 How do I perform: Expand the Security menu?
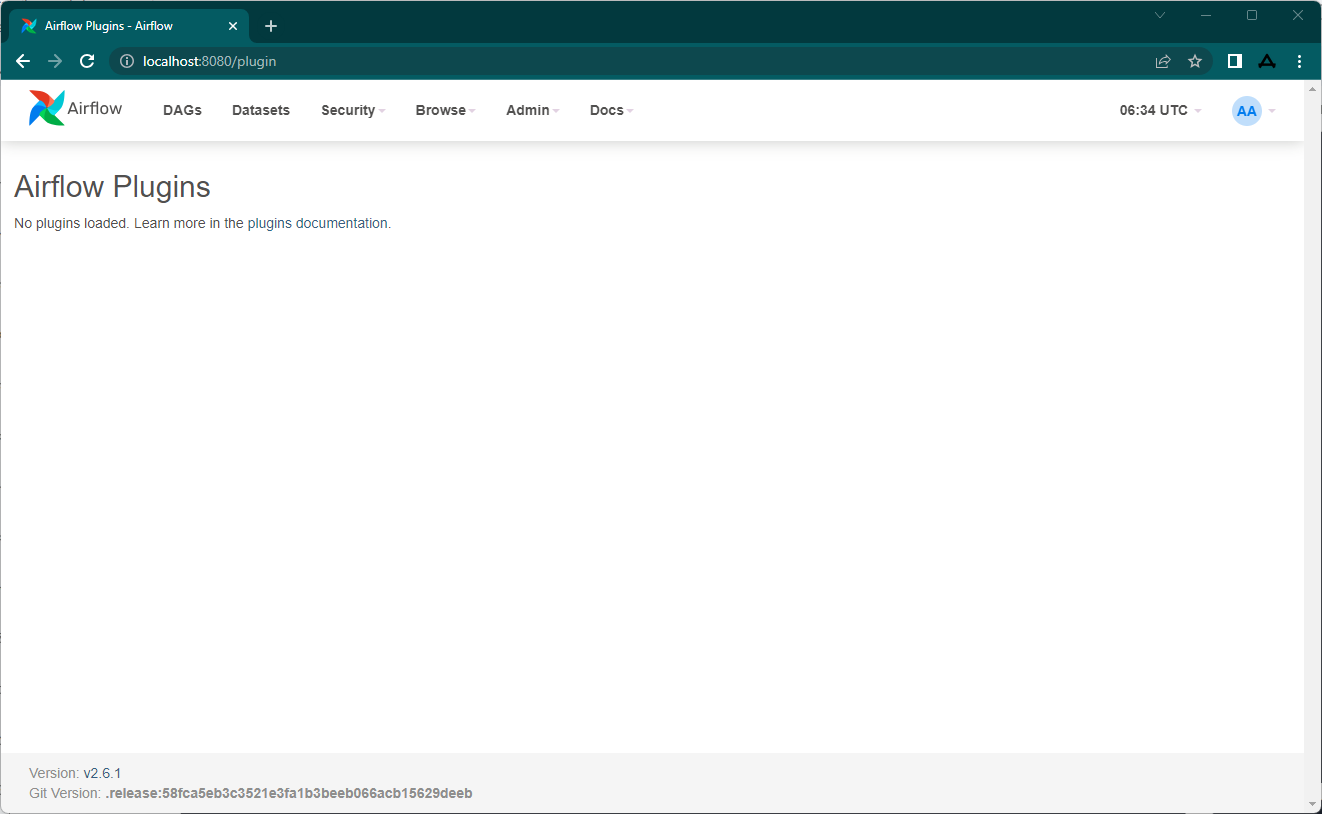[353, 110]
